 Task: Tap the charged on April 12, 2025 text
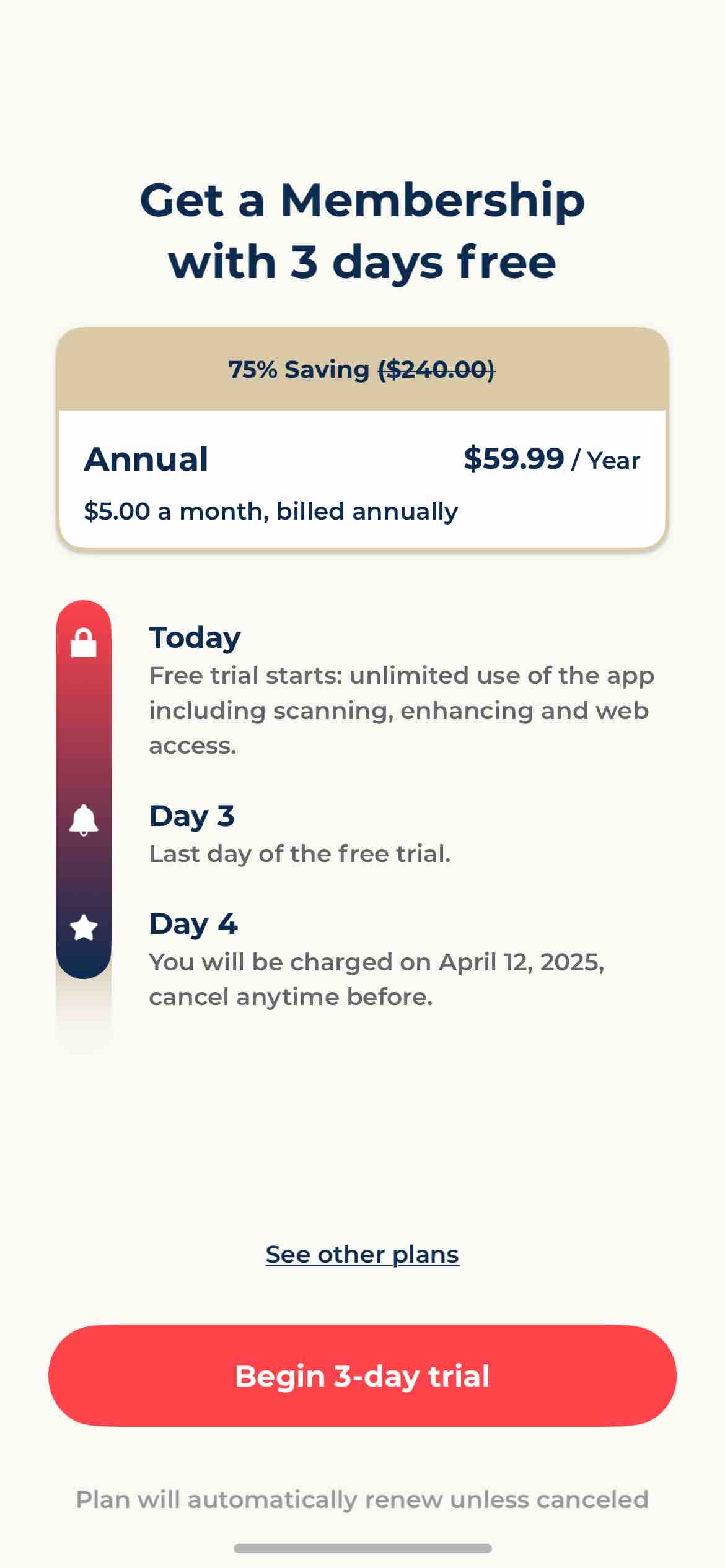pos(377,979)
